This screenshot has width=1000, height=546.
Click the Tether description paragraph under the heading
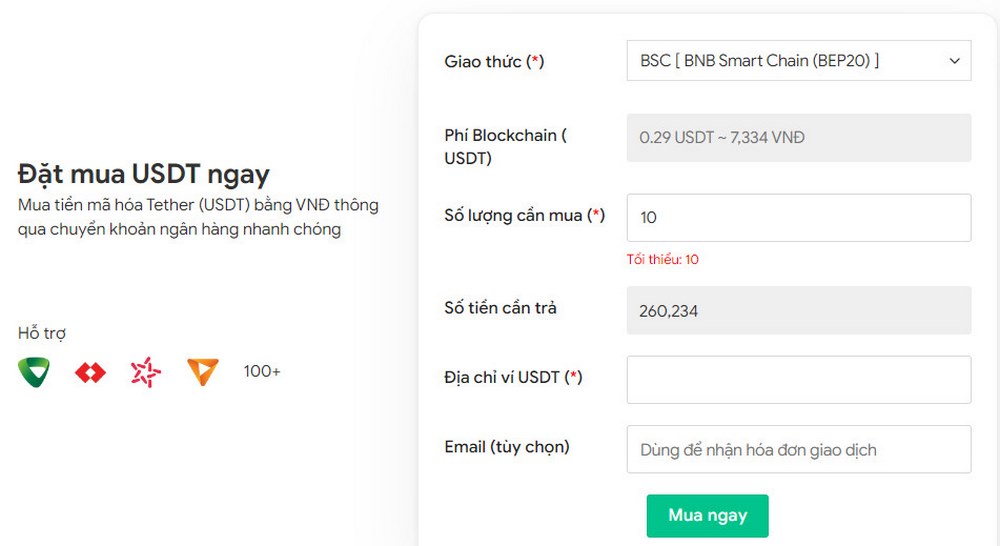[x=198, y=217]
